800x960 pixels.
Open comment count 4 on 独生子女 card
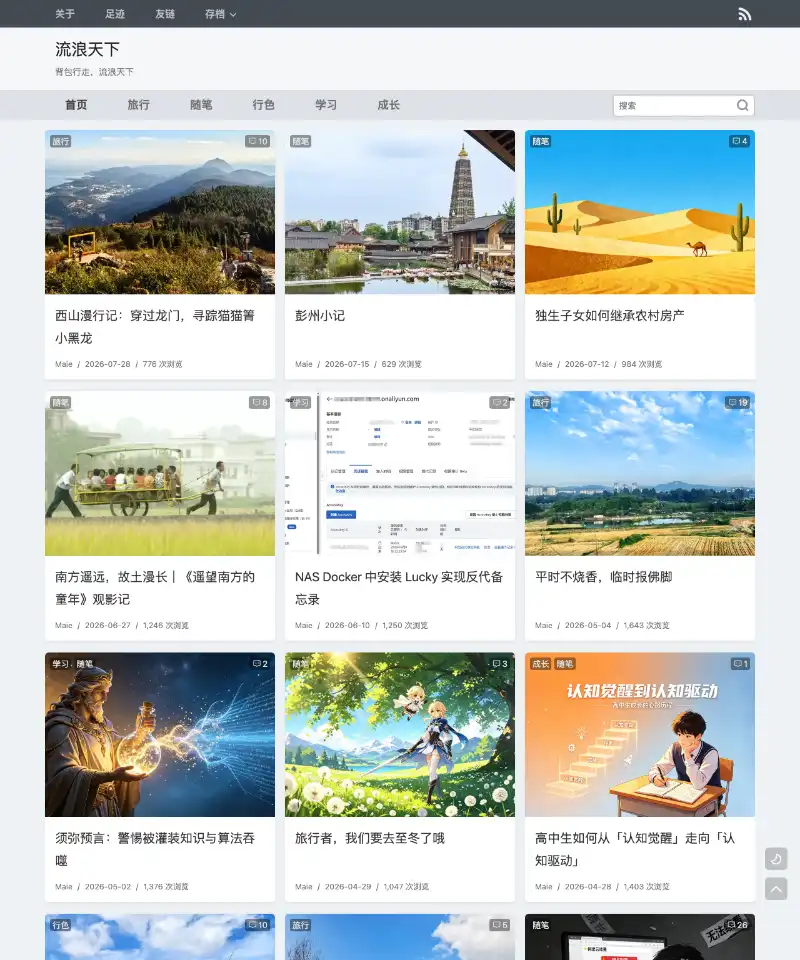[x=739, y=141]
